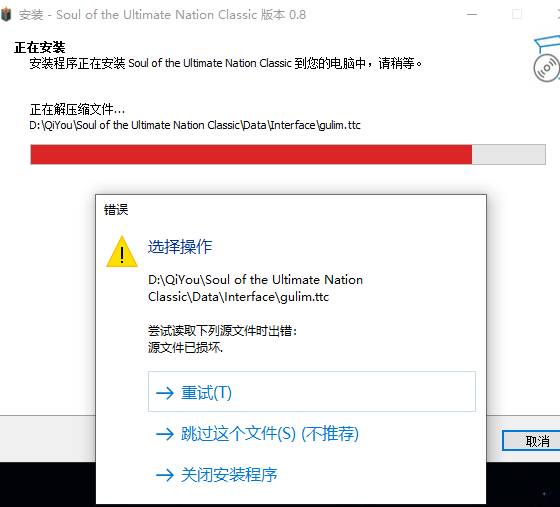Image resolution: width=560 pixels, height=507 pixels.
Task: Click the gulim.ttc file path in error dialog
Action: 256,288
